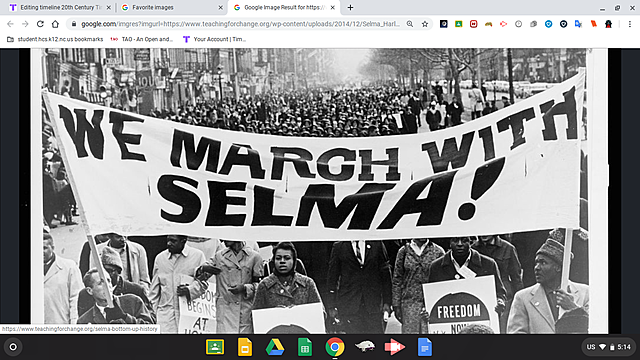Close the Google Image Result tab
The width and height of the screenshot is (640, 360).
pos(333,7)
